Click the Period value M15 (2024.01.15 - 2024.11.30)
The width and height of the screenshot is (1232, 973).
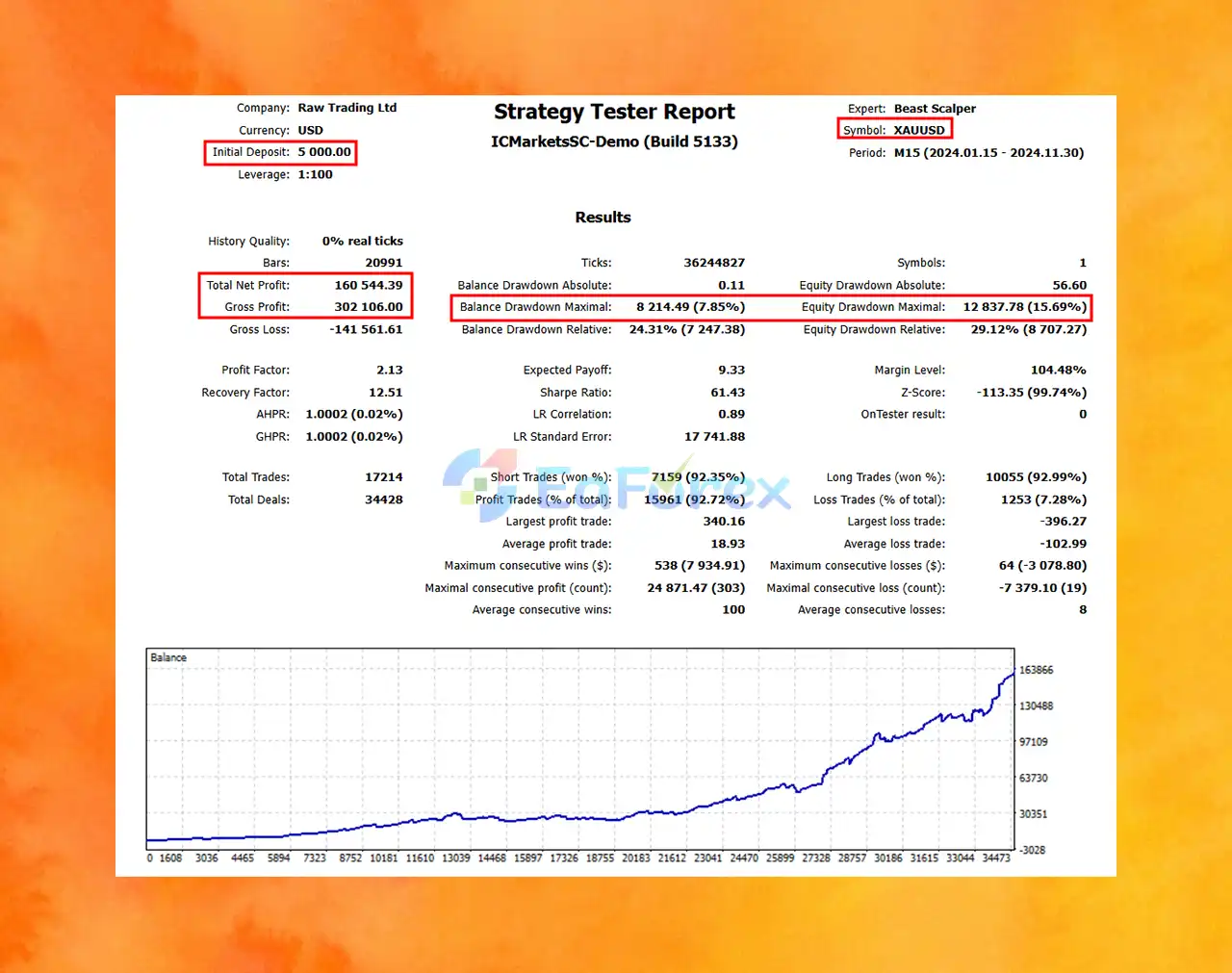click(988, 153)
